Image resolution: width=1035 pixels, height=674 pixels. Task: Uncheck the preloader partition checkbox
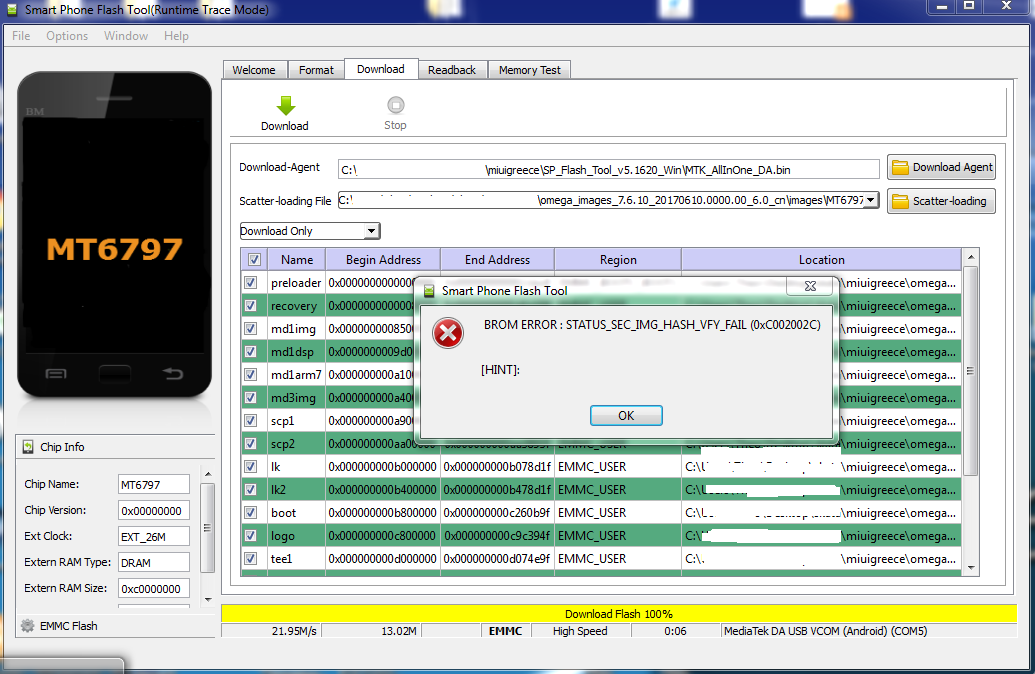point(251,283)
